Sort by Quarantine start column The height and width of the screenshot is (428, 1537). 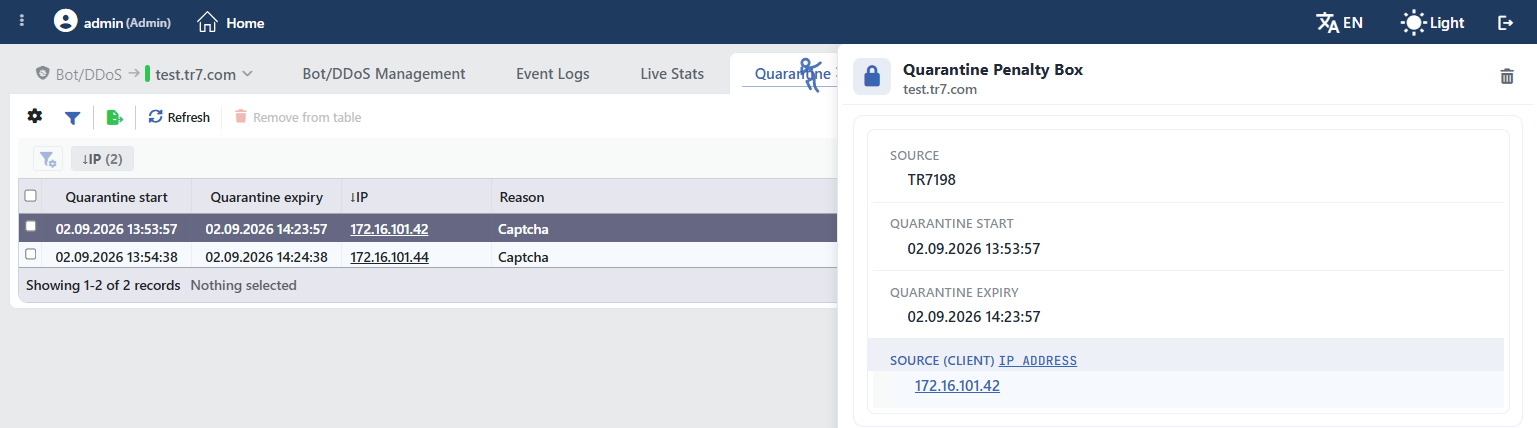pyautogui.click(x=116, y=197)
